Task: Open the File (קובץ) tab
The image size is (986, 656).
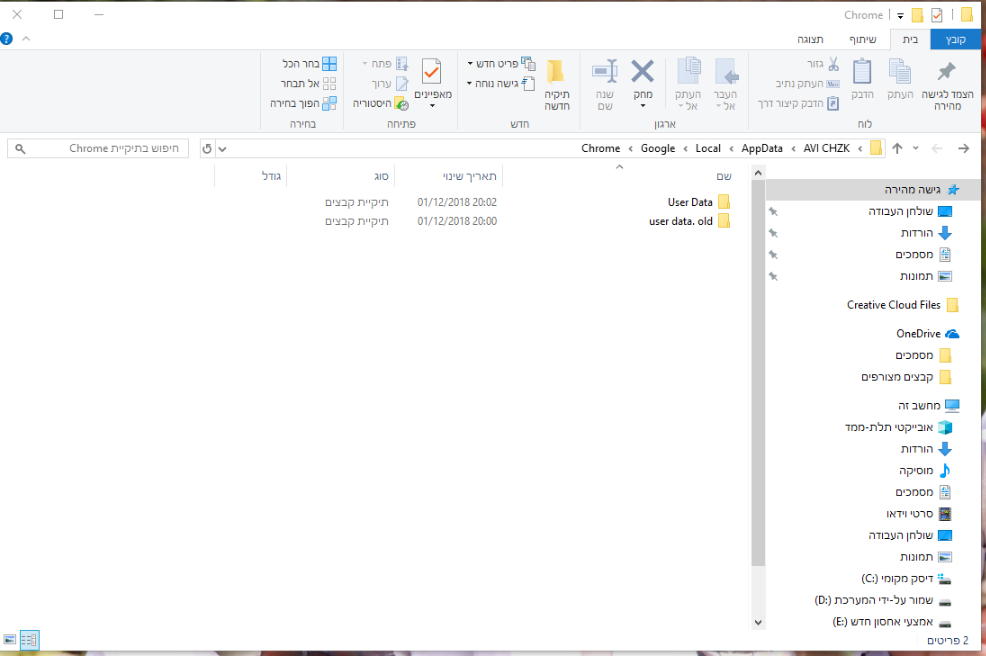Action: tap(955, 40)
